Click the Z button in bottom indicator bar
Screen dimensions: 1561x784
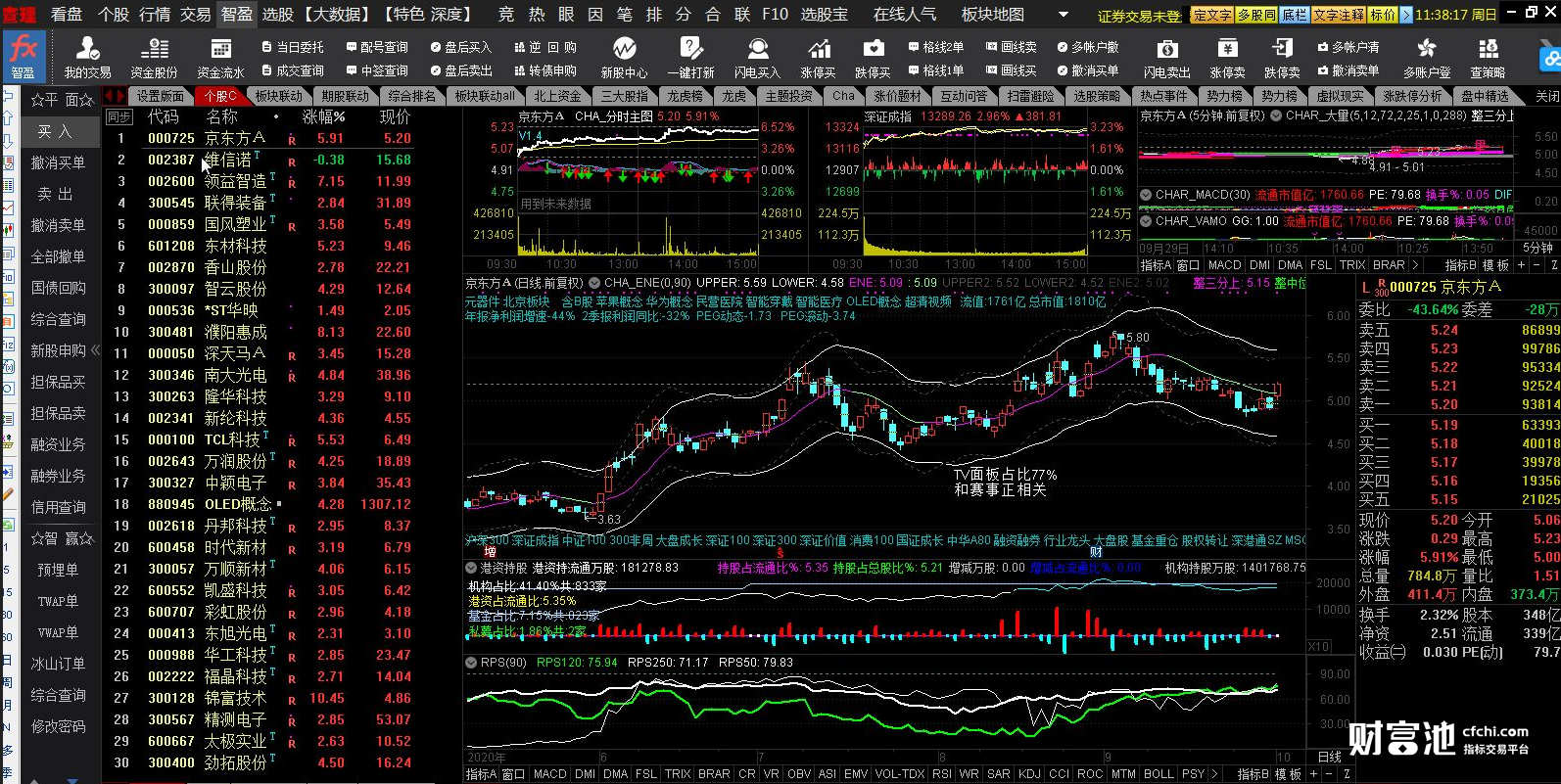(x=1347, y=773)
